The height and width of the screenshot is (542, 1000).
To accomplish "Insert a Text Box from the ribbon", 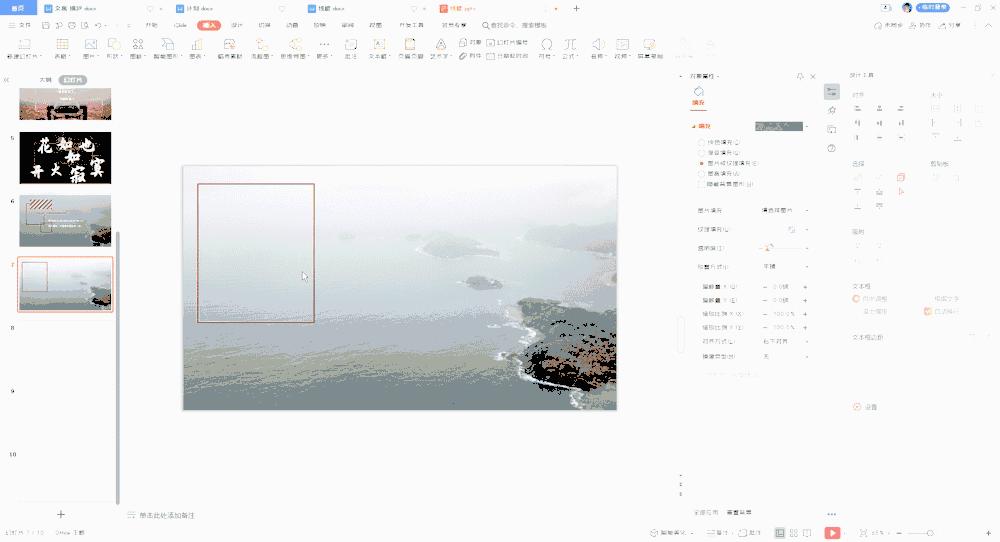I will click(379, 45).
